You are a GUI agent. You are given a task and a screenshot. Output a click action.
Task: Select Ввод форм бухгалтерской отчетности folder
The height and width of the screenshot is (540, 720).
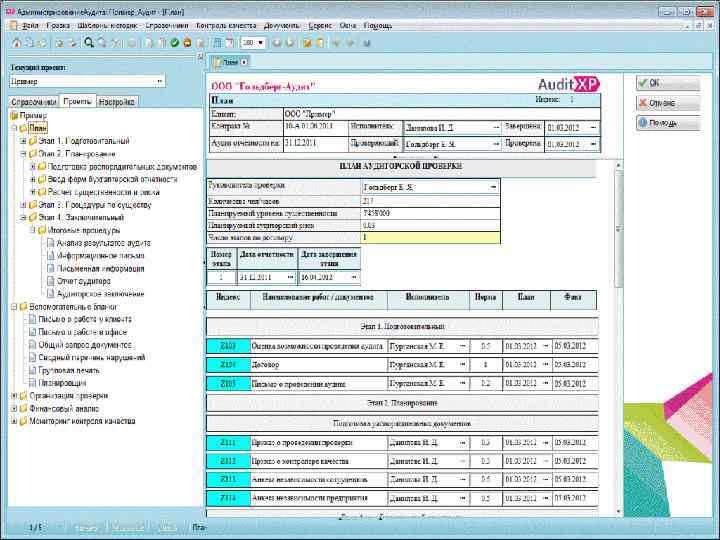click(x=112, y=179)
